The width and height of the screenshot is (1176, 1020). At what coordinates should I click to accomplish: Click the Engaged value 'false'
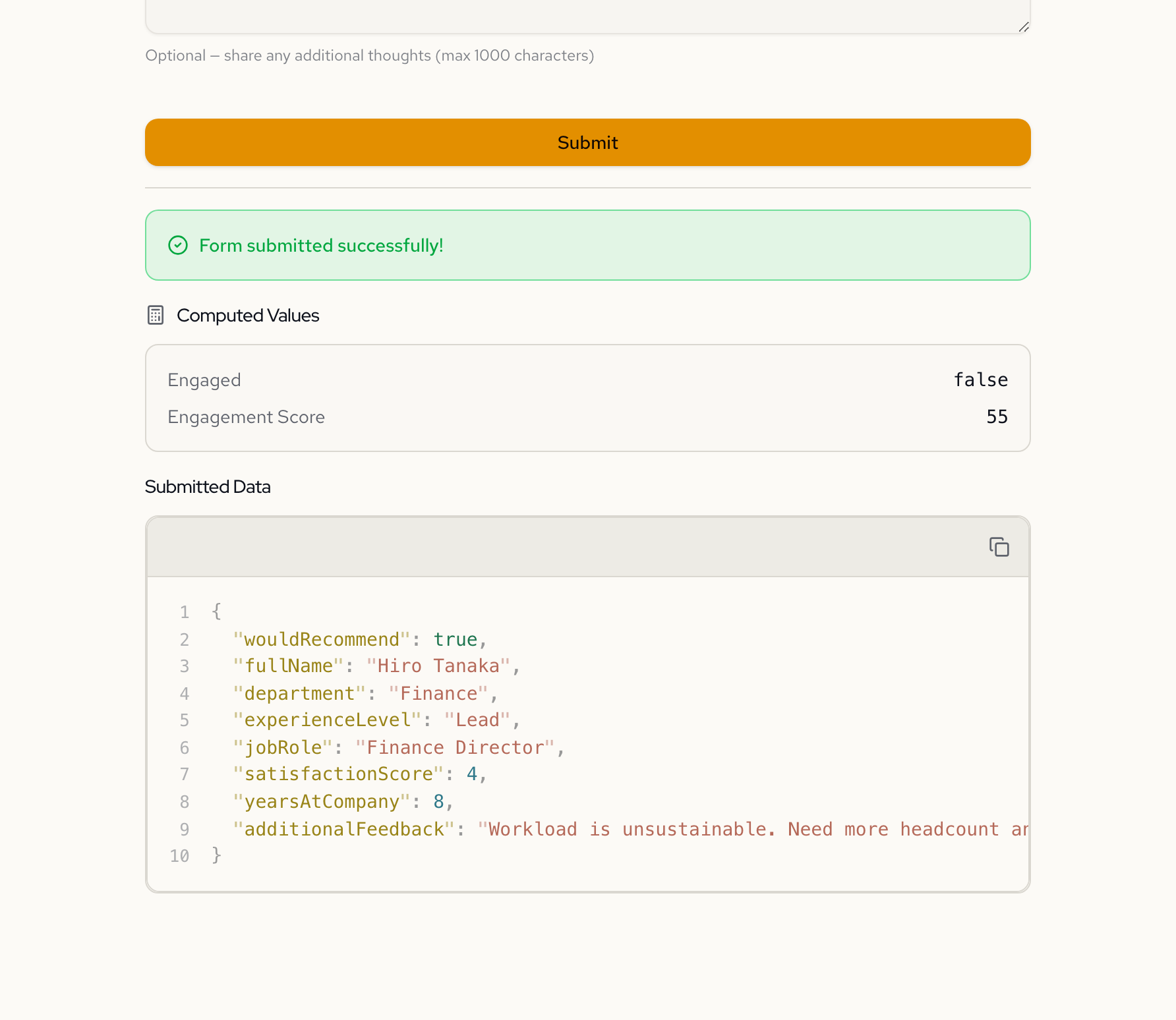tap(980, 380)
